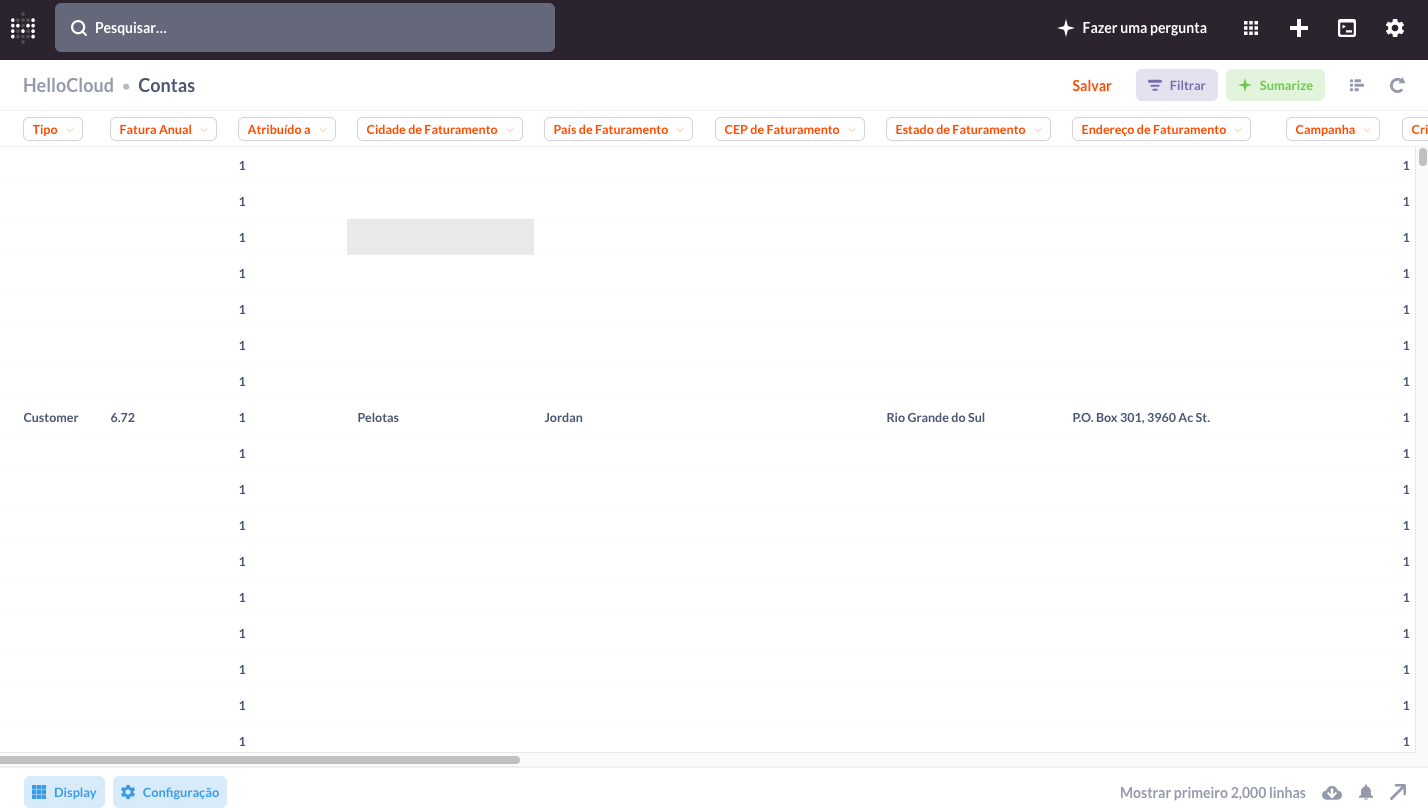Open the Campanha column dropdown
Image resolution: width=1428 pixels, height=808 pixels.
1333,129
